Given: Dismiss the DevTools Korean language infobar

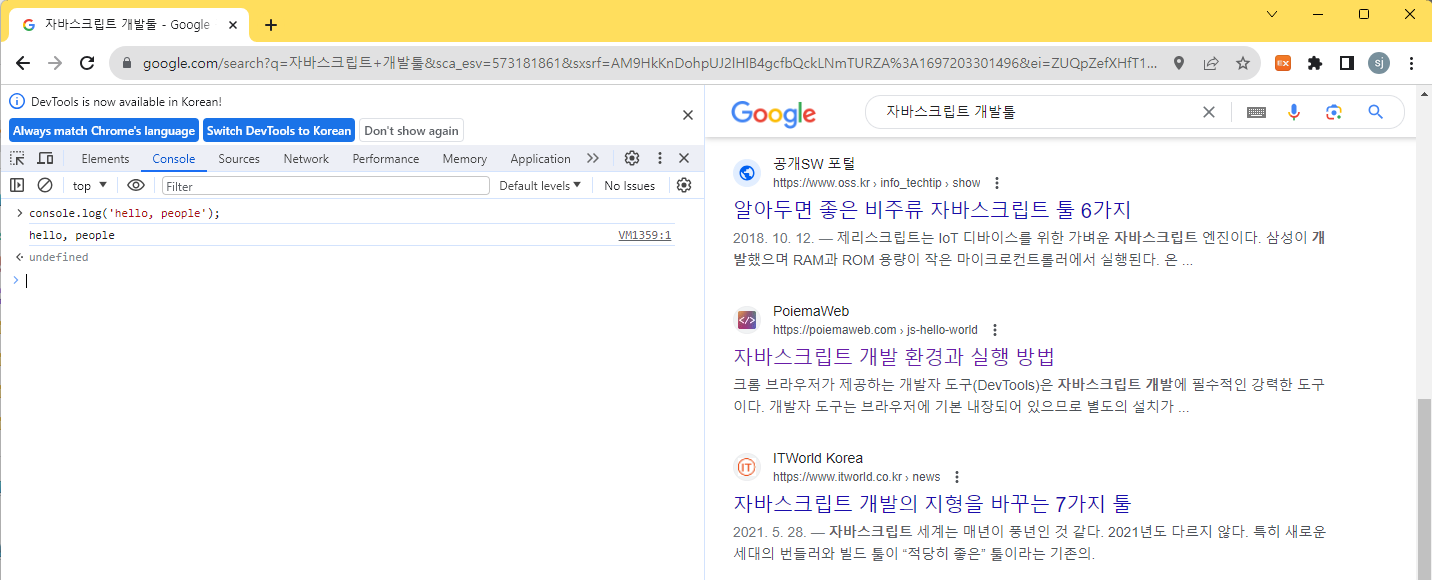Looking at the screenshot, I should point(687,115).
